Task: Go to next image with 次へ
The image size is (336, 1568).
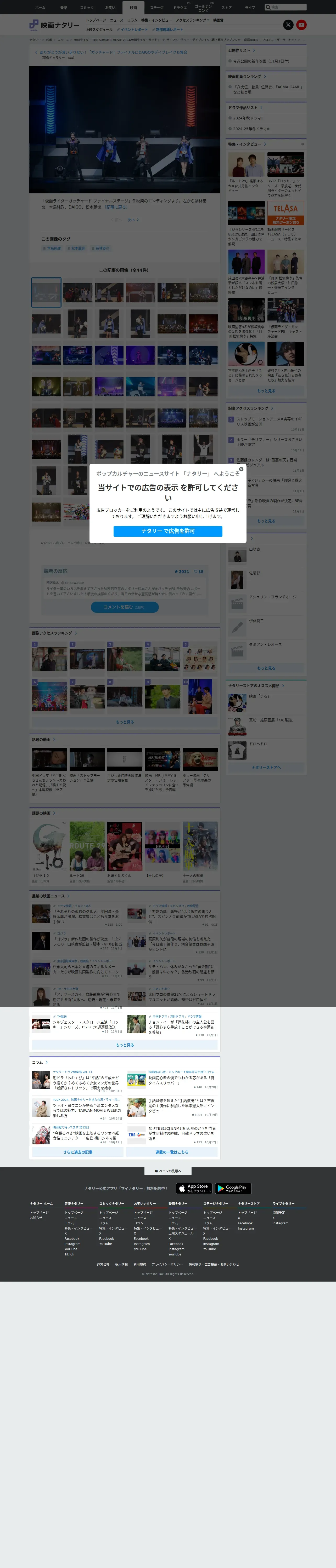Action: (133, 220)
